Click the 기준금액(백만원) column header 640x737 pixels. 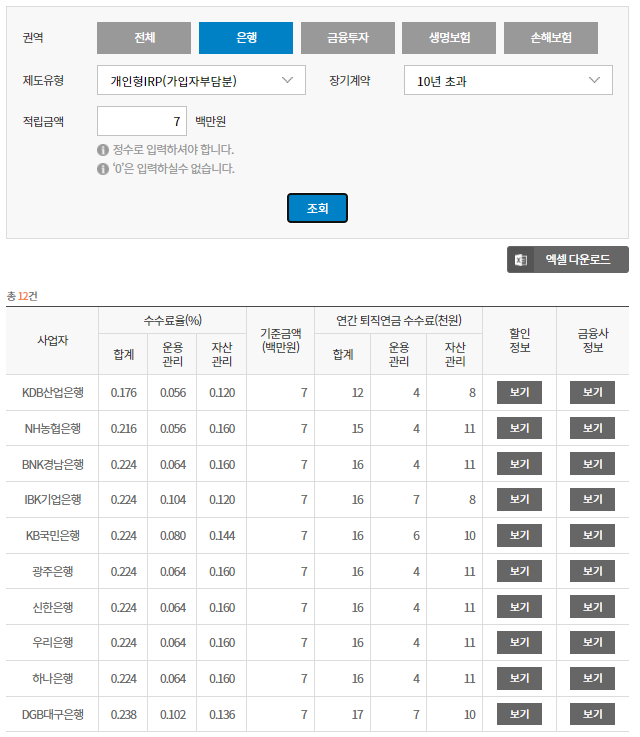pos(281,340)
